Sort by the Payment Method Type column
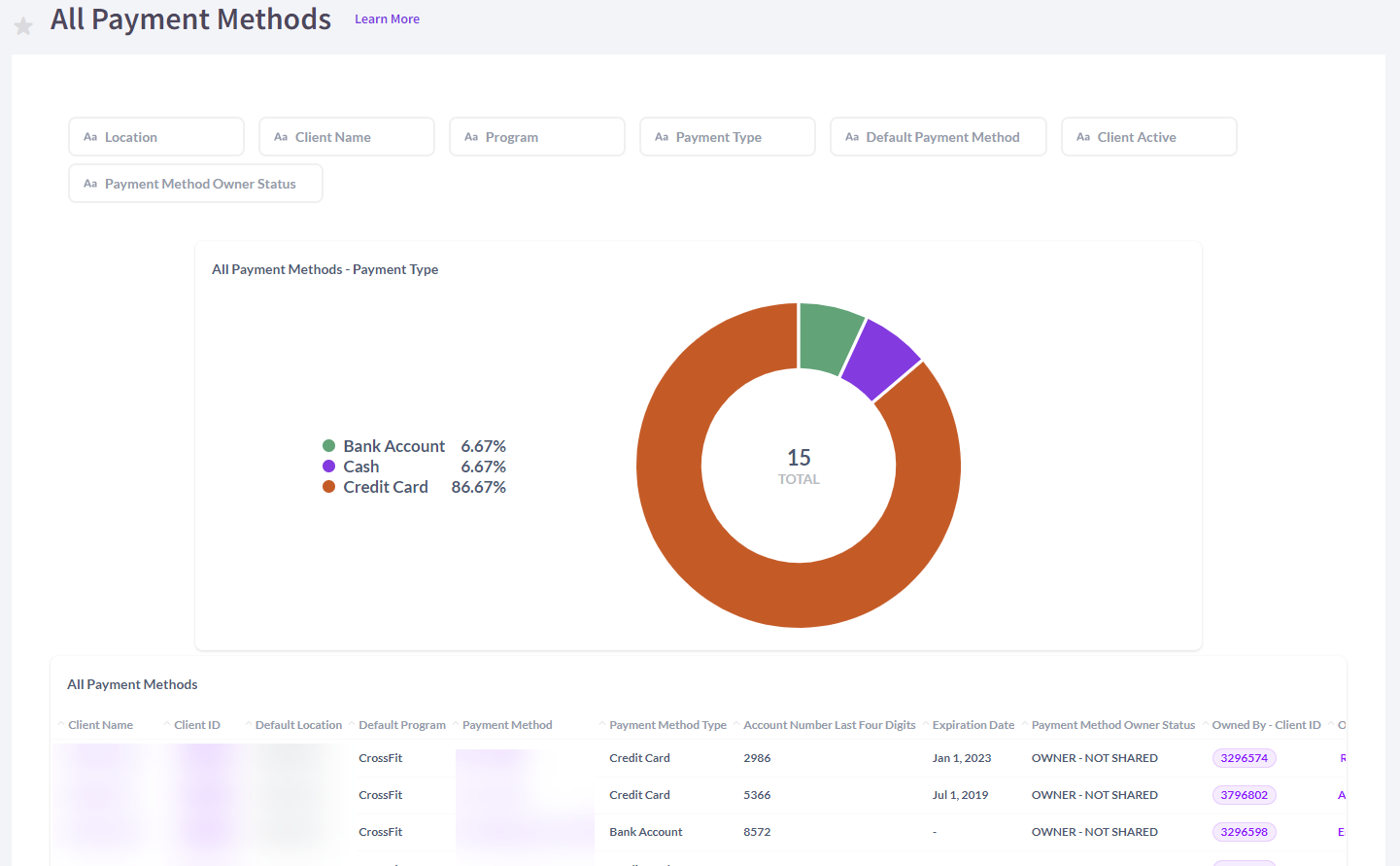This screenshot has width=1400, height=866. 667,725
